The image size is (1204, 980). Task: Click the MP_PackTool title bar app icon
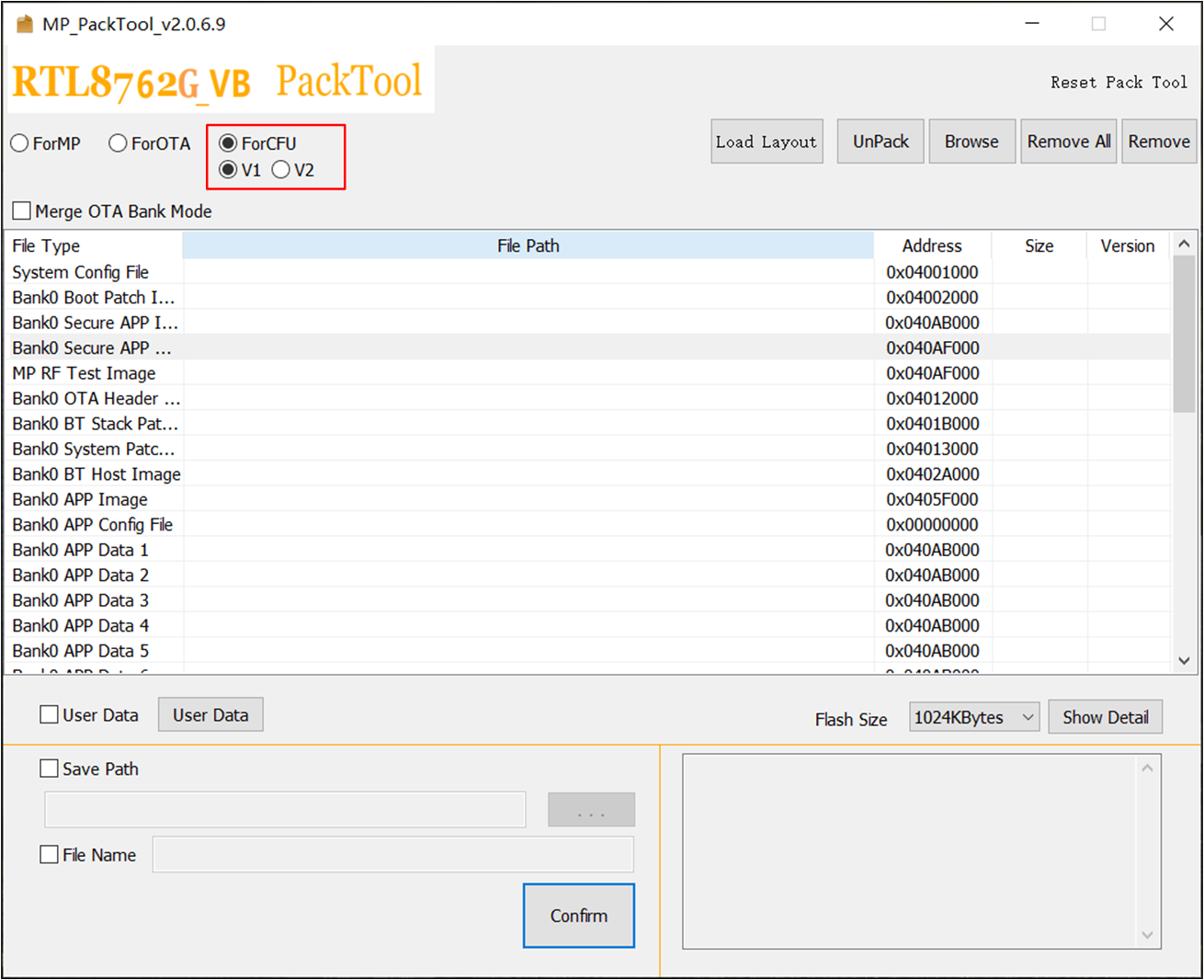click(25, 24)
